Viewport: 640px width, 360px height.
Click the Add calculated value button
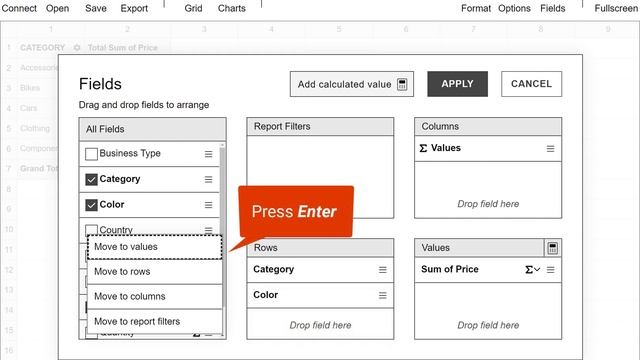[x=352, y=84]
